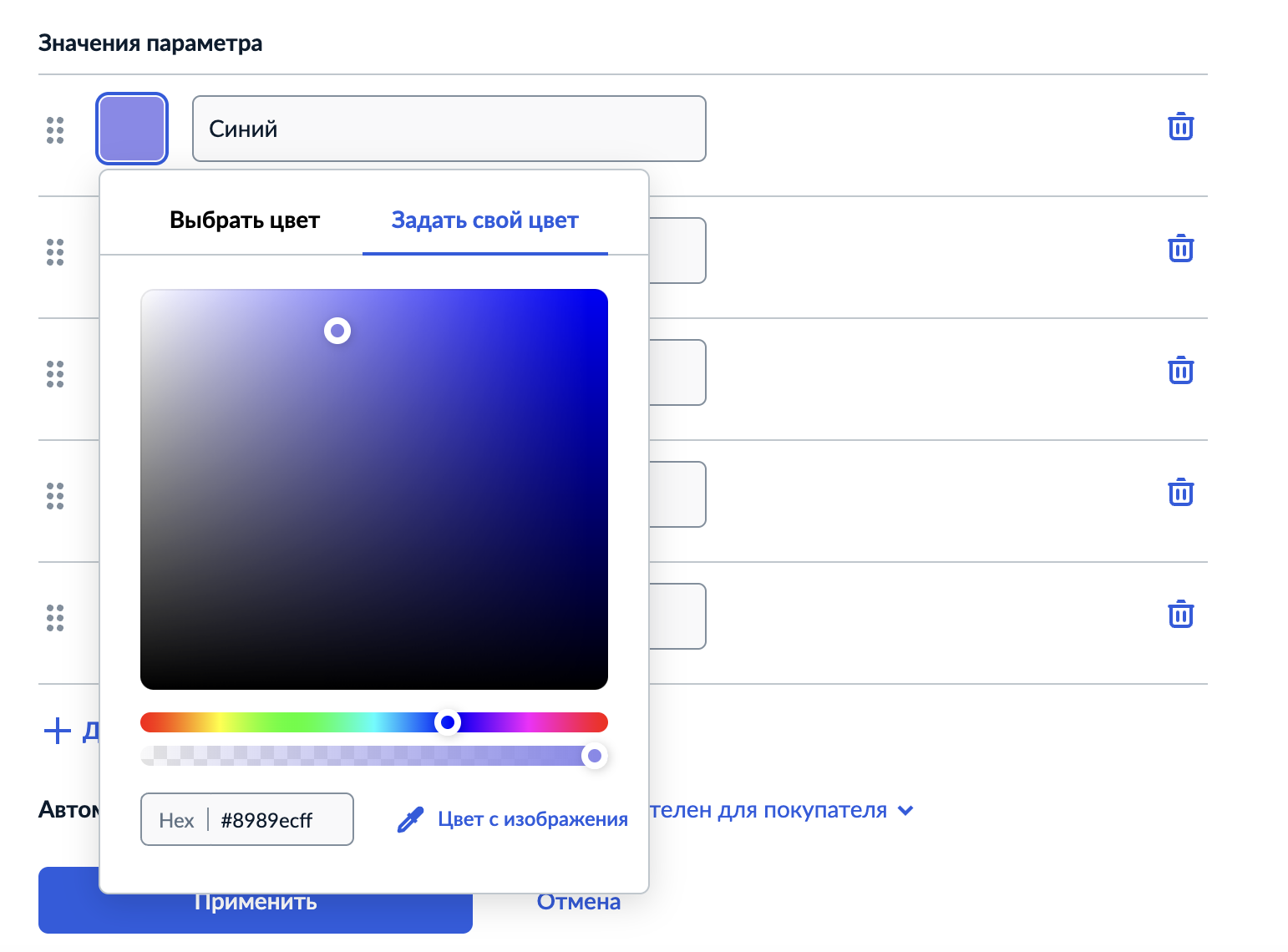Delete the Синий value row
The height and width of the screenshot is (952, 1288).
(1180, 127)
